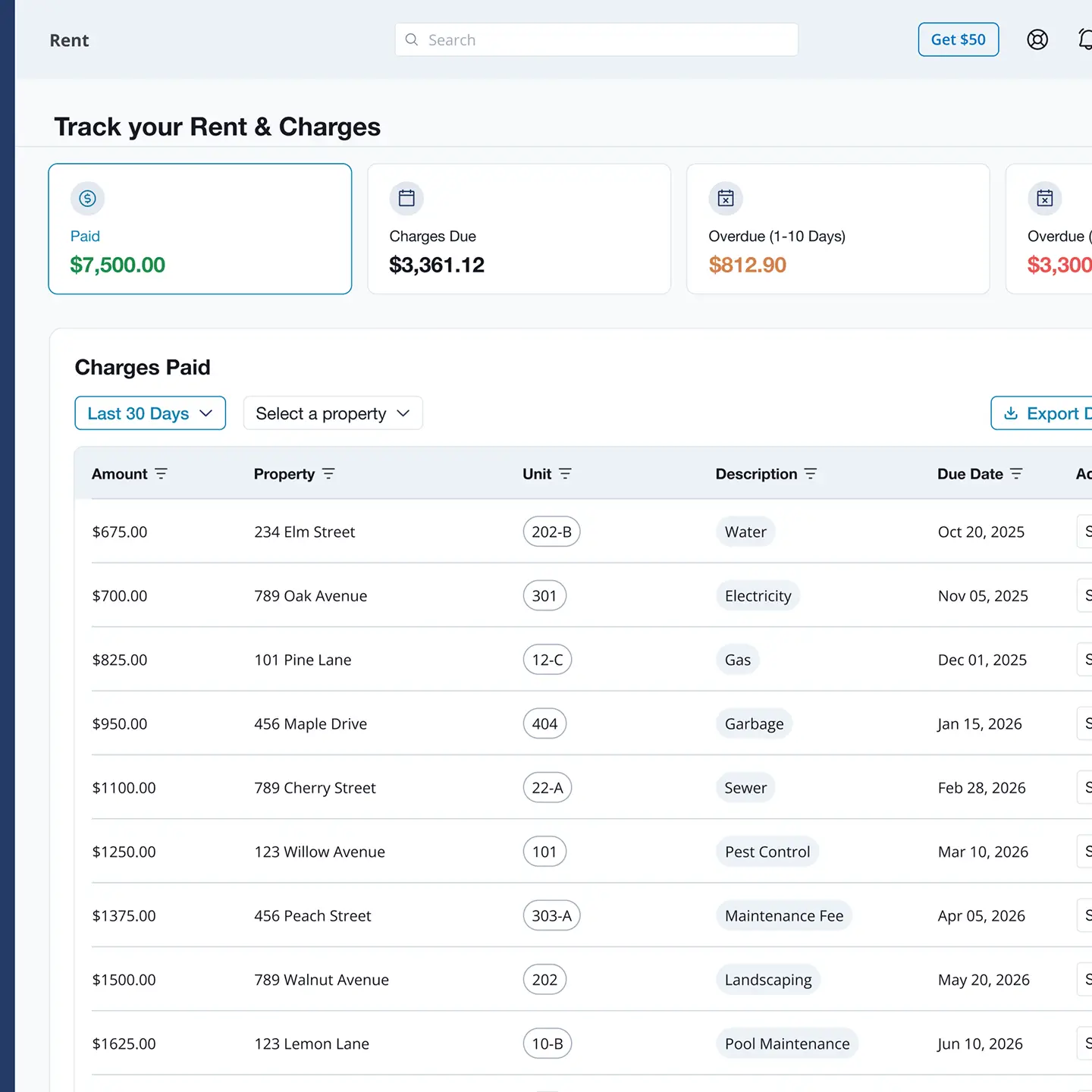The width and height of the screenshot is (1092, 1092).
Task: Click the Due Date column filter icon
Action: (x=1016, y=474)
